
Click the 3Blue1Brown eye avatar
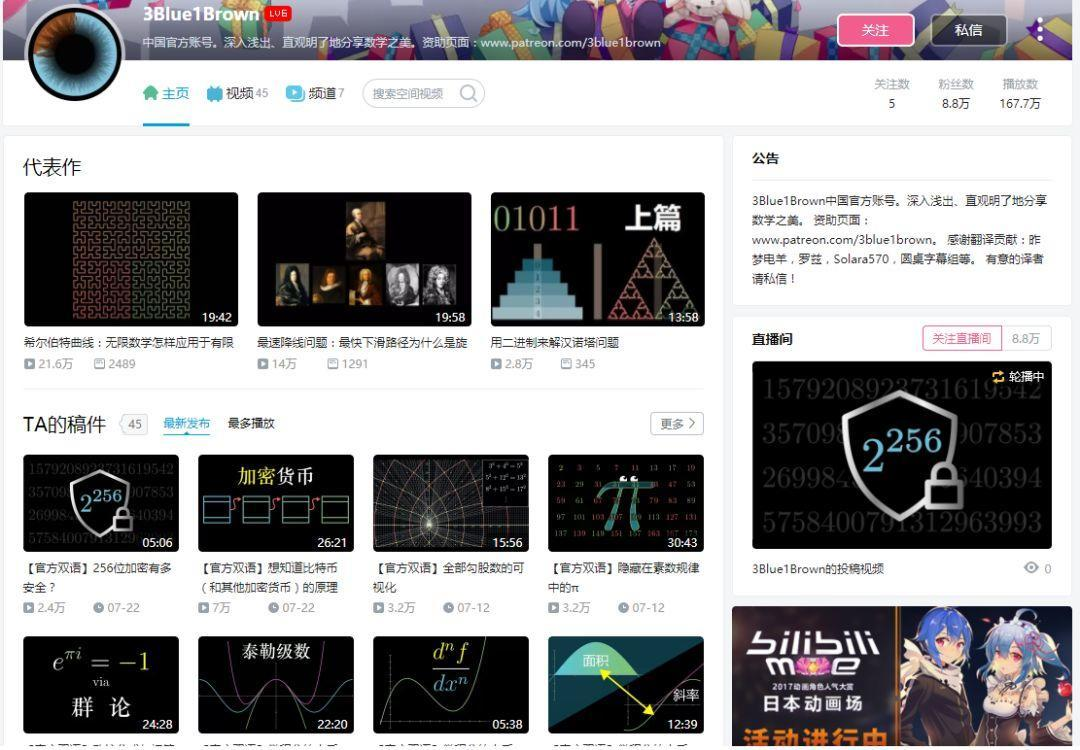point(75,53)
